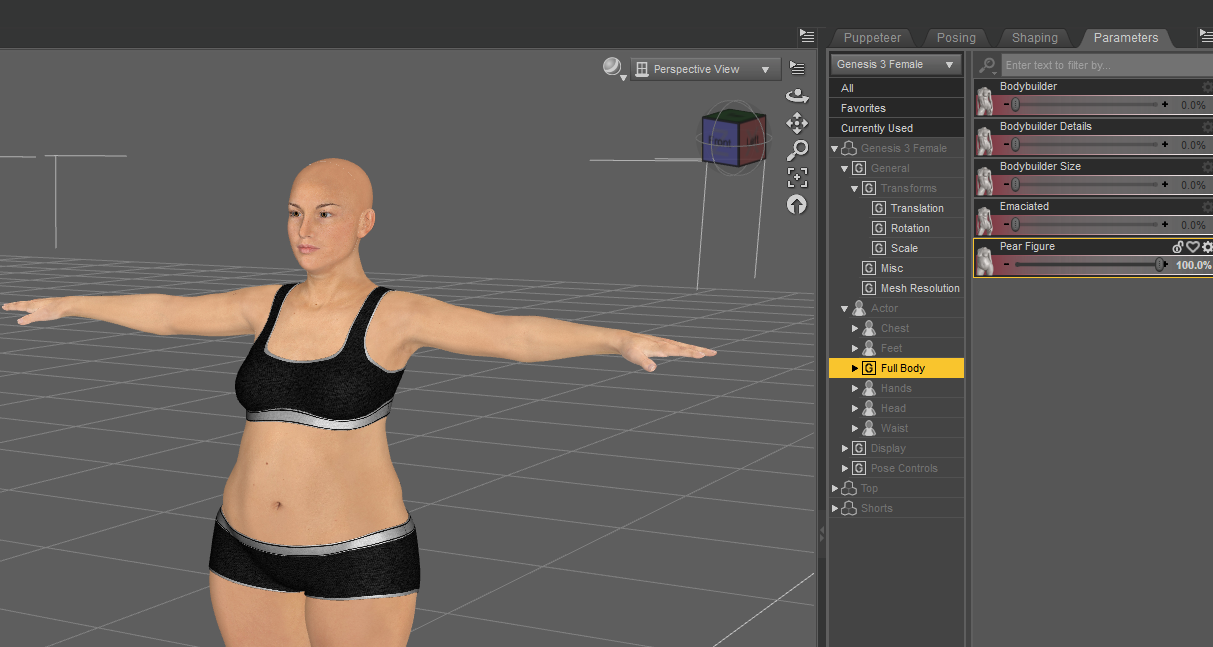Open the Emaciated parameter settings gear
The image size is (1213, 647).
[1207, 207]
